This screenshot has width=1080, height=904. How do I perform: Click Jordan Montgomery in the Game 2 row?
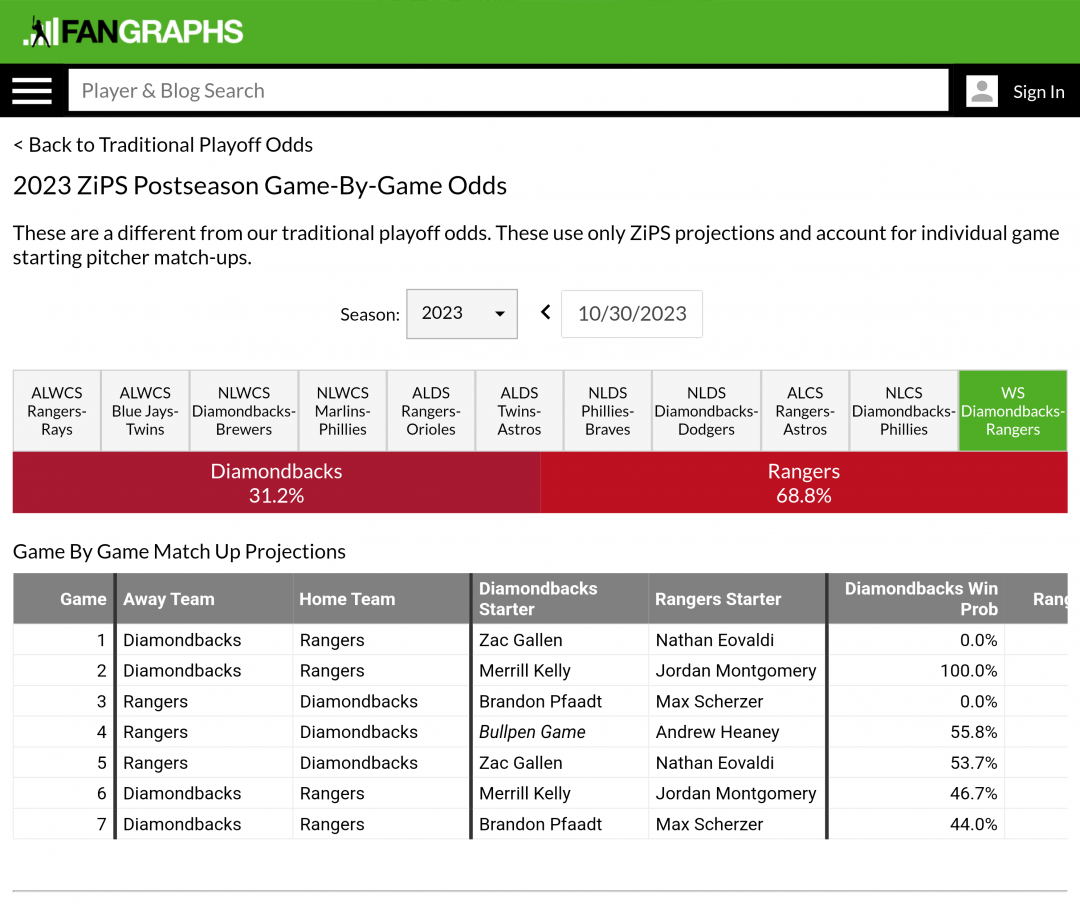tap(736, 671)
